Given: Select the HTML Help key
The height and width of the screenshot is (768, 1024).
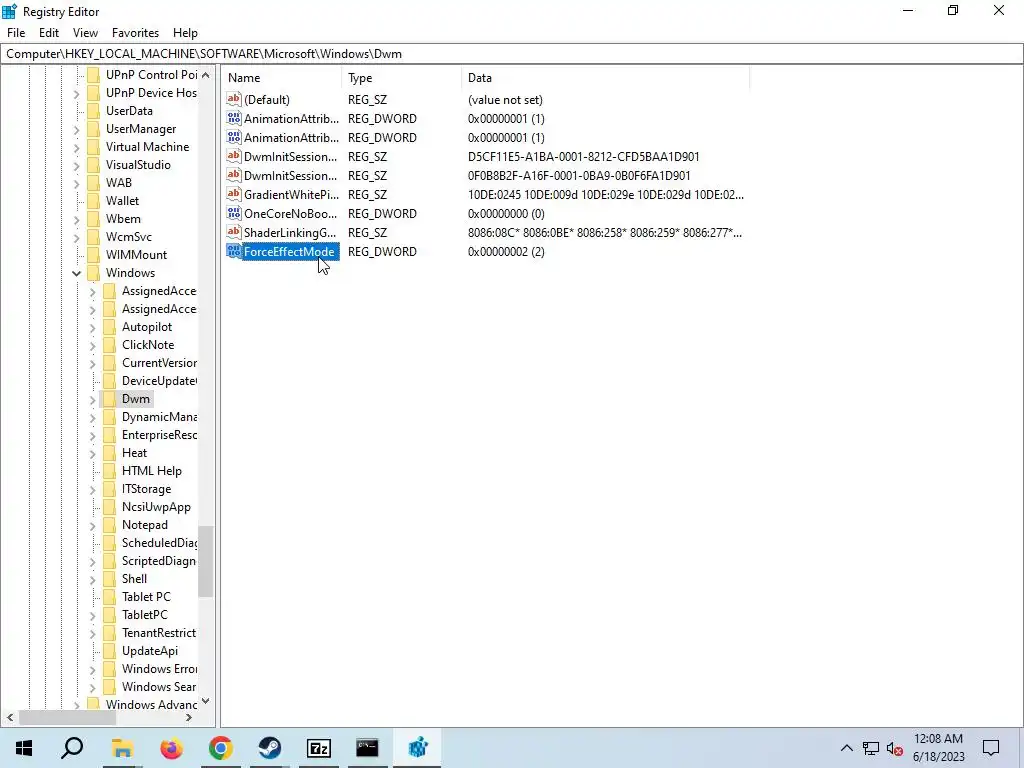Looking at the screenshot, I should [x=152, y=471].
